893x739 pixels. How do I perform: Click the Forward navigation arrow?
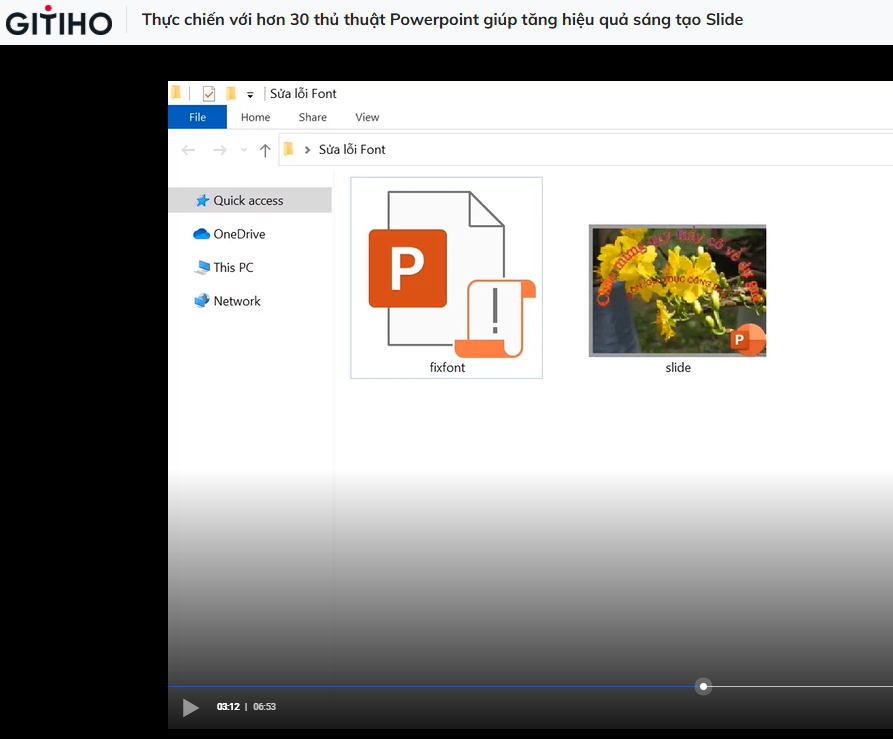coord(220,150)
